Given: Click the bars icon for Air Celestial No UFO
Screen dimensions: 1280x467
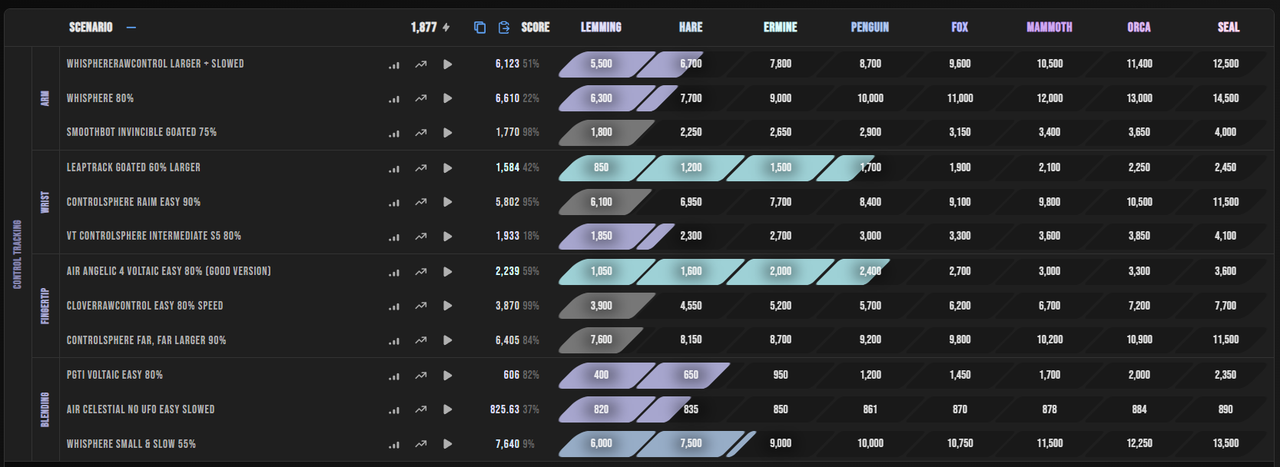Looking at the screenshot, I should coord(394,409).
